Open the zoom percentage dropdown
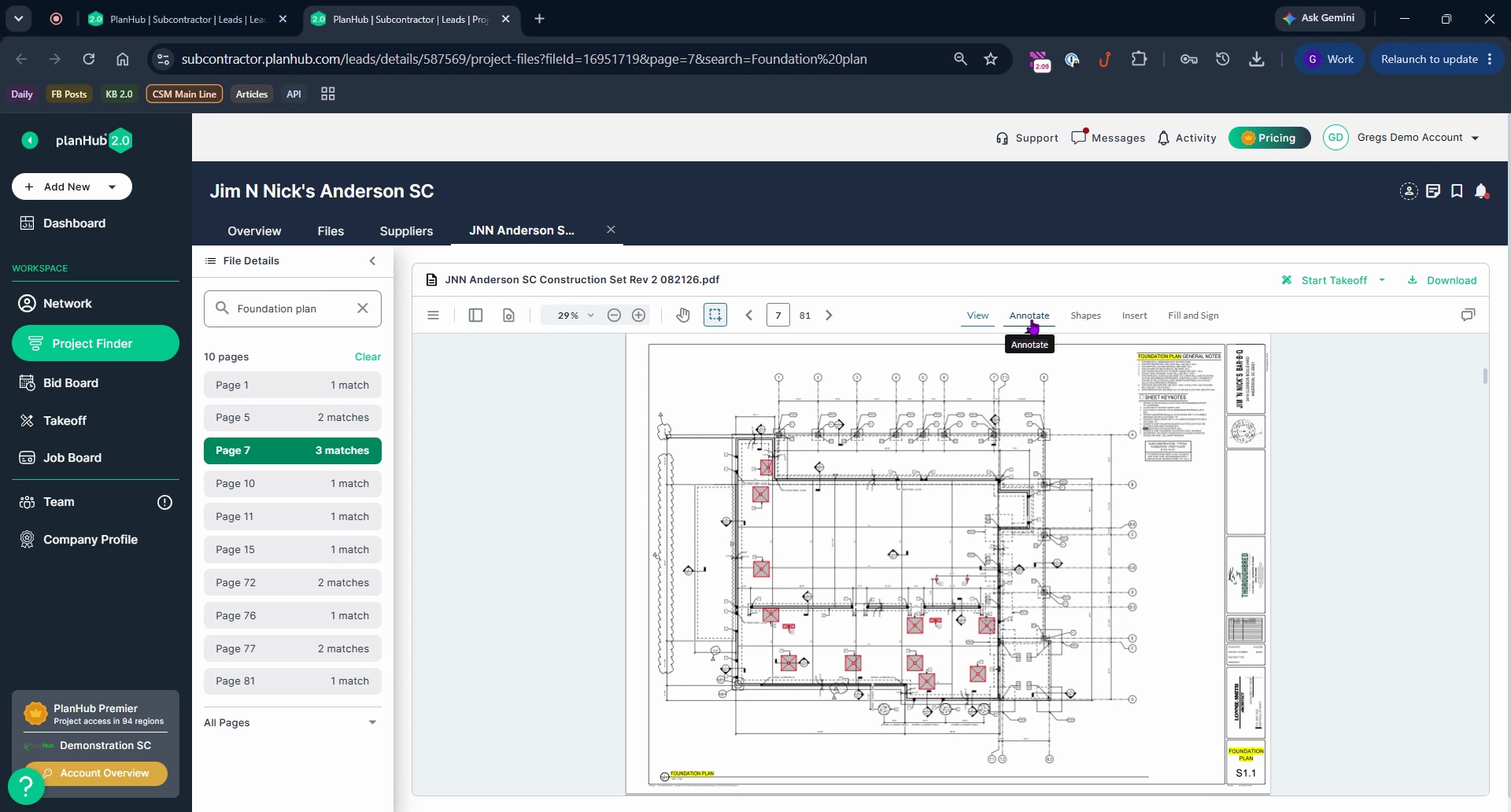Image resolution: width=1511 pixels, height=812 pixels. [590, 316]
